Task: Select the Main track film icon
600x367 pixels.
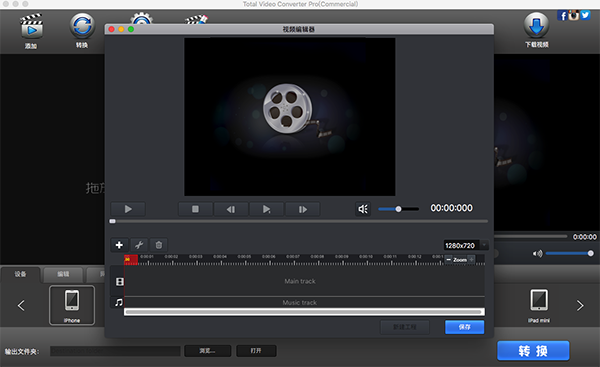Action: 119,282
